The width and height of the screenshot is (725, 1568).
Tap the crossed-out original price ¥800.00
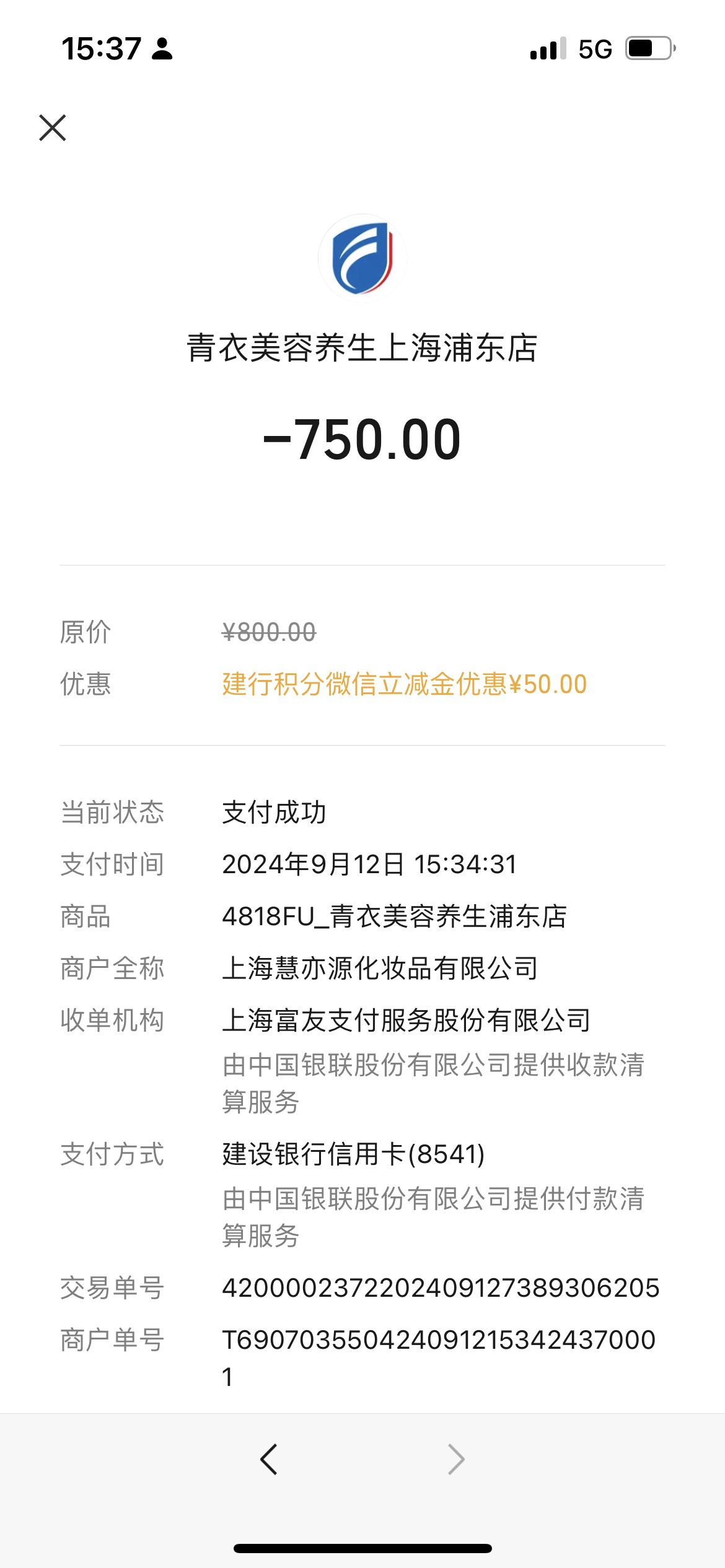click(269, 632)
